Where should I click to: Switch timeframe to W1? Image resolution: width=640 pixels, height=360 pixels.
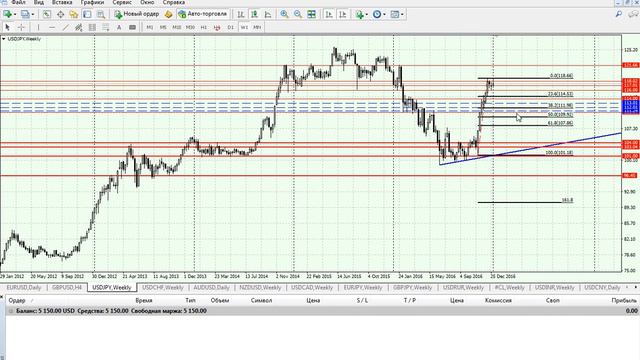[244, 27]
